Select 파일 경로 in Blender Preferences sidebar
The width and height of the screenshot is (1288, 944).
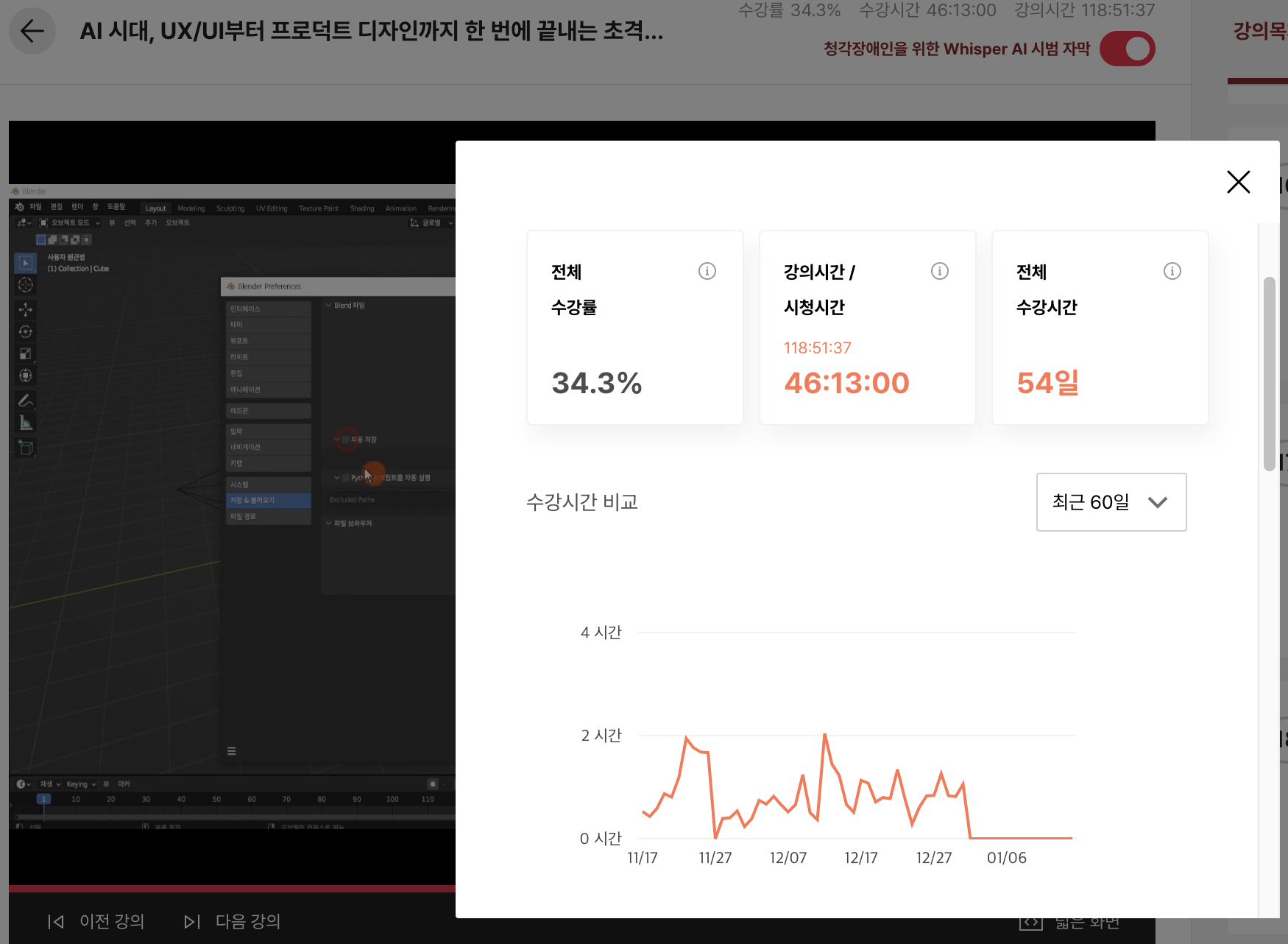point(269,516)
